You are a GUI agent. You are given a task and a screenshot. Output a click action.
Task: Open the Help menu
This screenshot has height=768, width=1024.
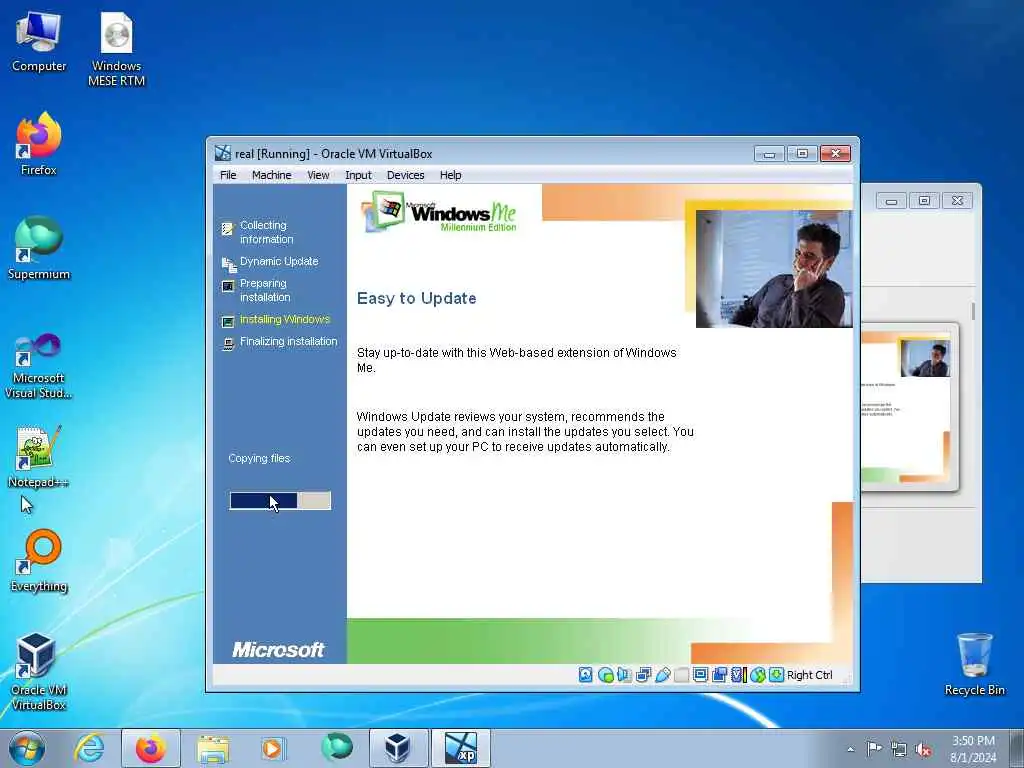451,175
